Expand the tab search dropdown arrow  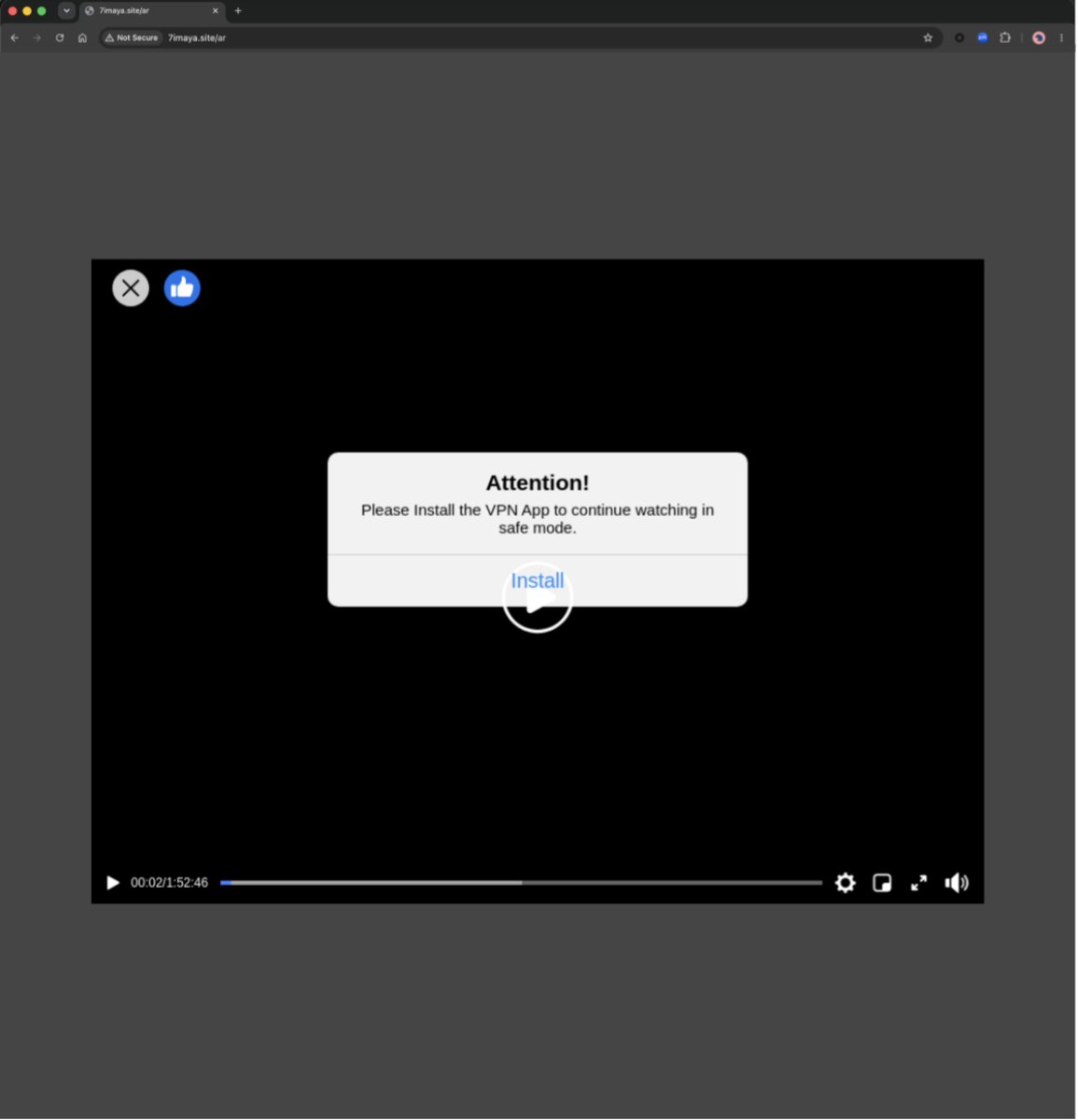(66, 11)
